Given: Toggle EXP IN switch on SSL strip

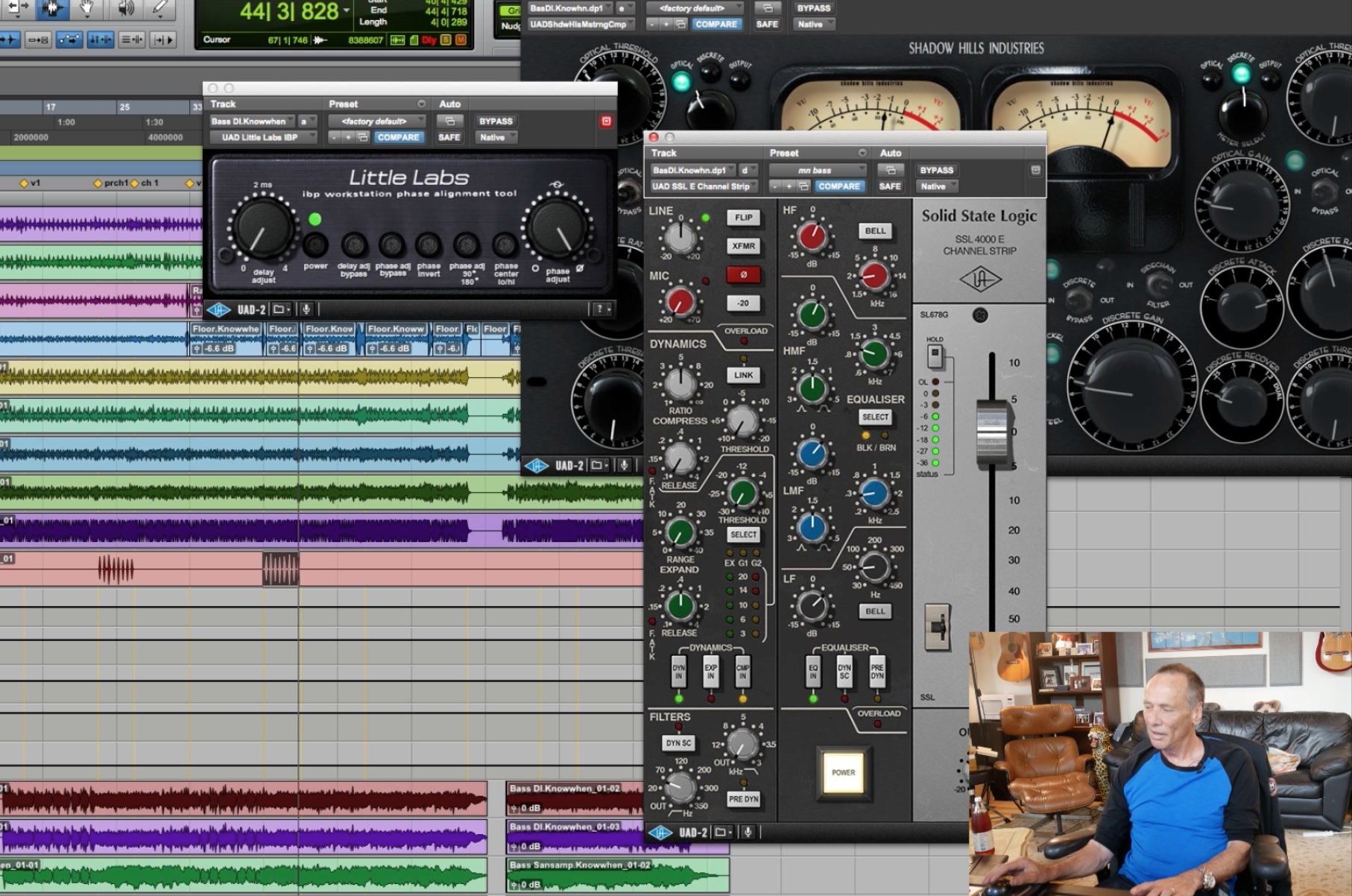Looking at the screenshot, I should (x=710, y=670).
